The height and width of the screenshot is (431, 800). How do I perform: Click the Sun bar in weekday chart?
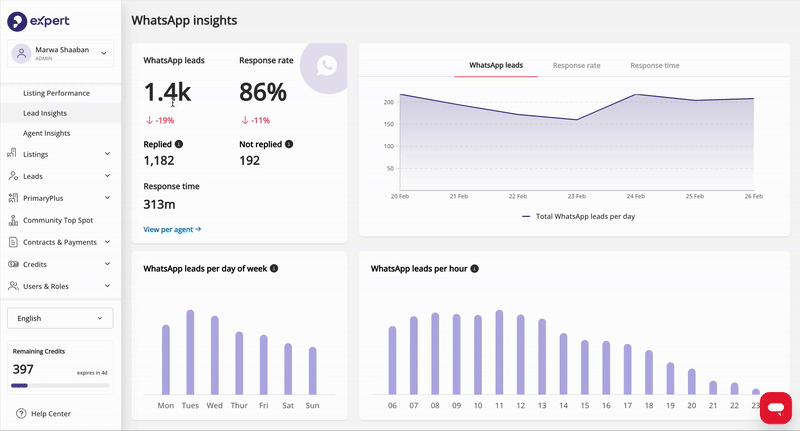tap(312, 371)
